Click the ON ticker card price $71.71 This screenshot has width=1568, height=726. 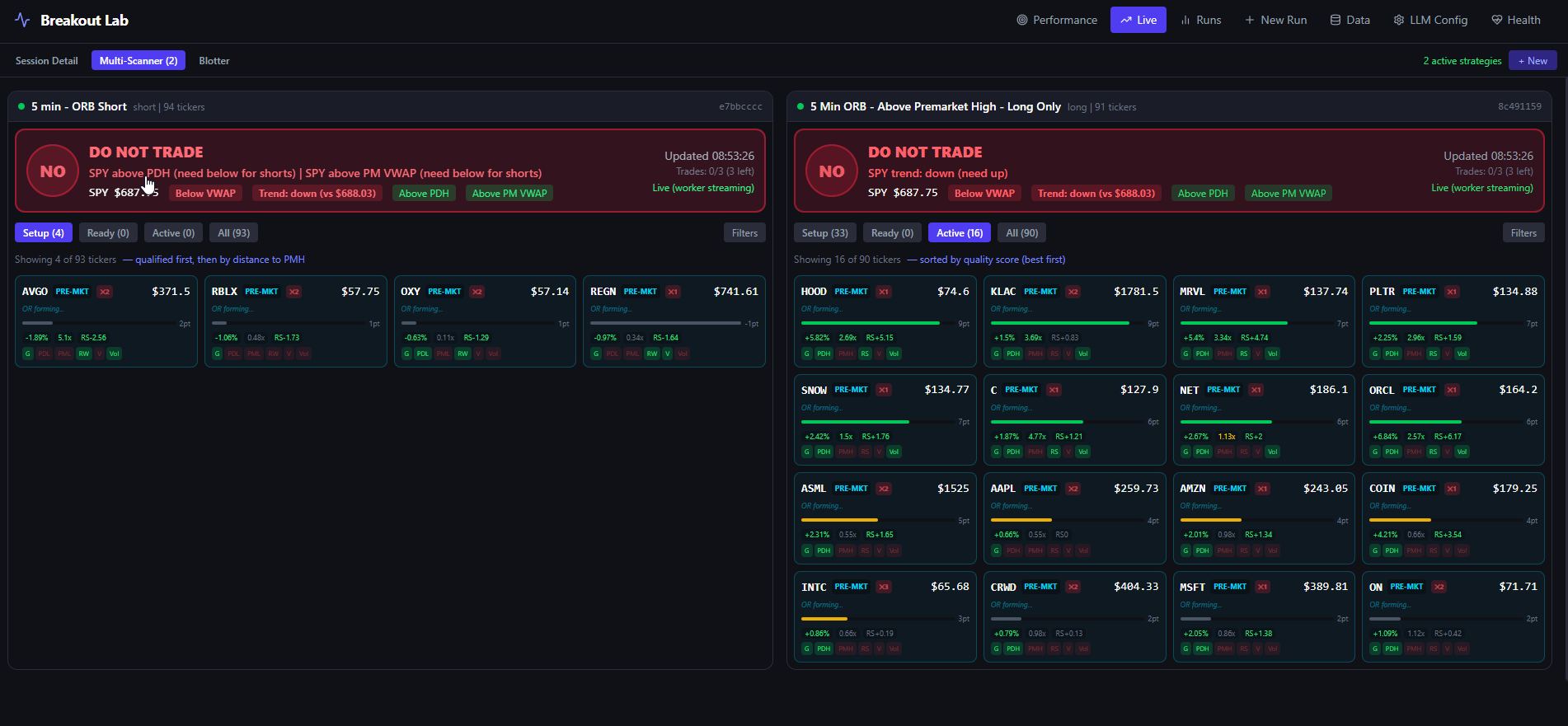point(1518,587)
